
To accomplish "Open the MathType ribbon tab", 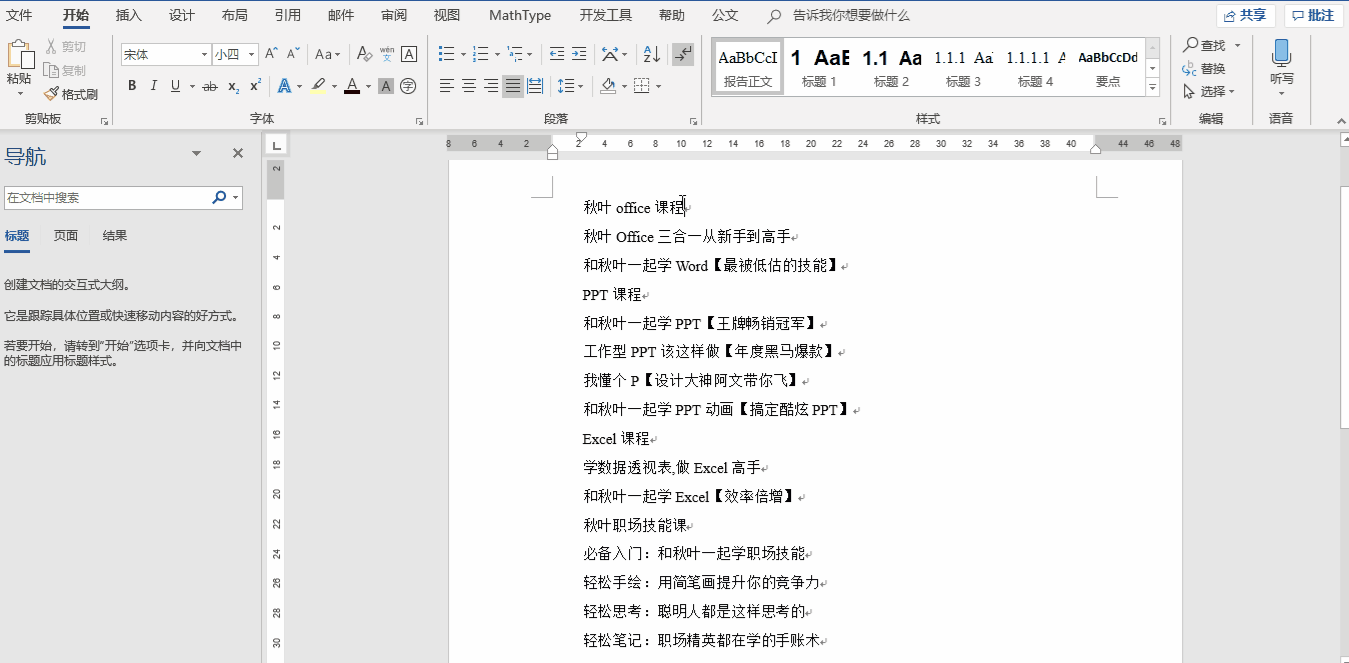I will click(x=519, y=15).
